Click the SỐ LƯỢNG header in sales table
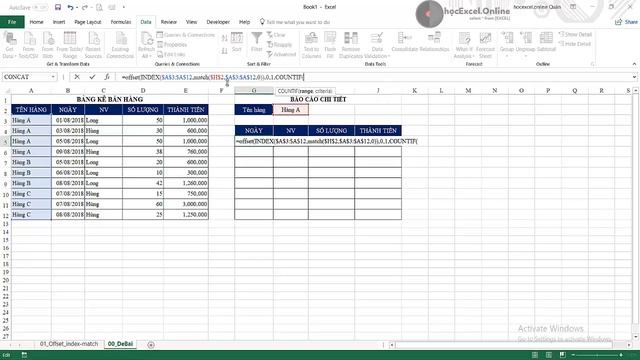This screenshot has width=640, height=360. (142, 109)
